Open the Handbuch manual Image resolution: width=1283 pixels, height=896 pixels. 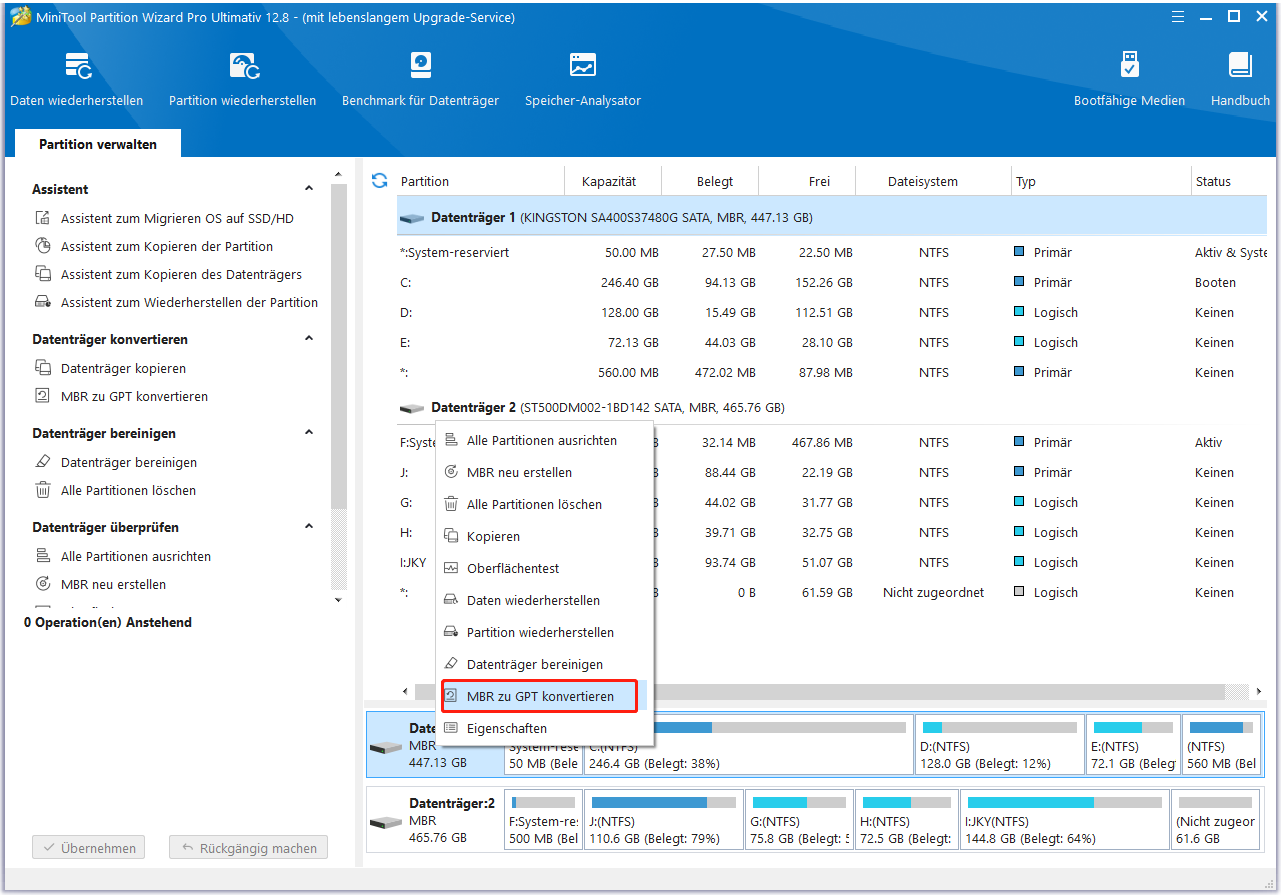tap(1240, 79)
